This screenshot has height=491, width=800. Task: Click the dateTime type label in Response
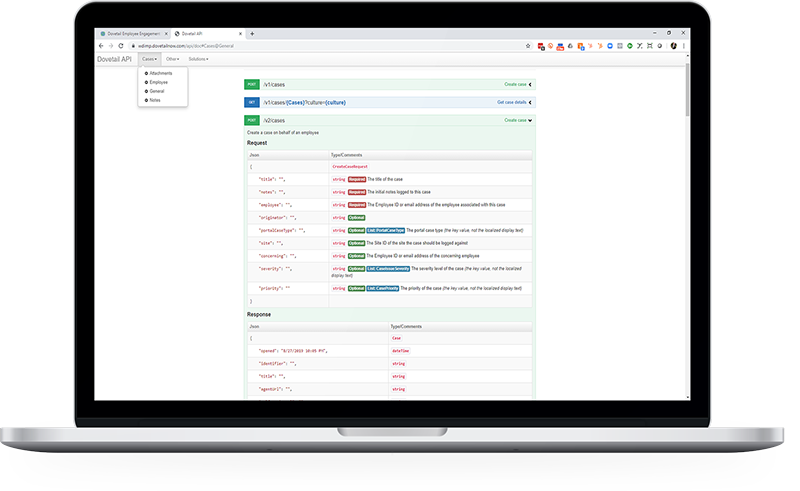(401, 351)
